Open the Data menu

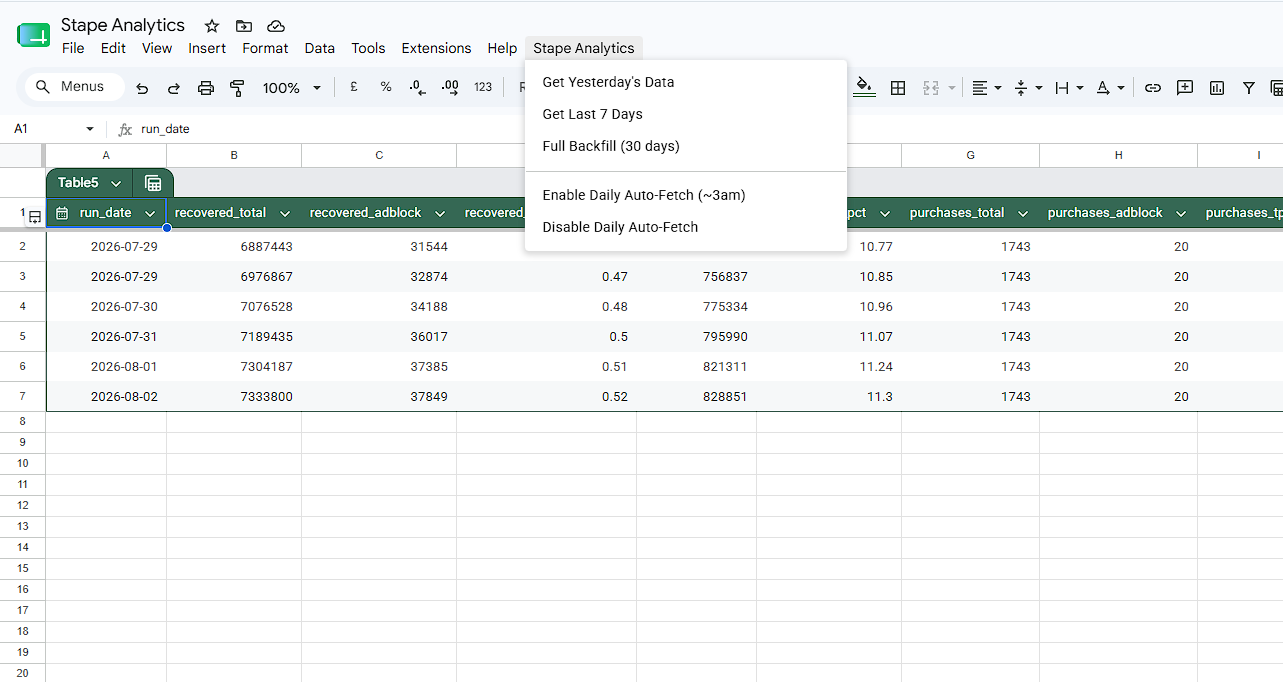coord(320,48)
